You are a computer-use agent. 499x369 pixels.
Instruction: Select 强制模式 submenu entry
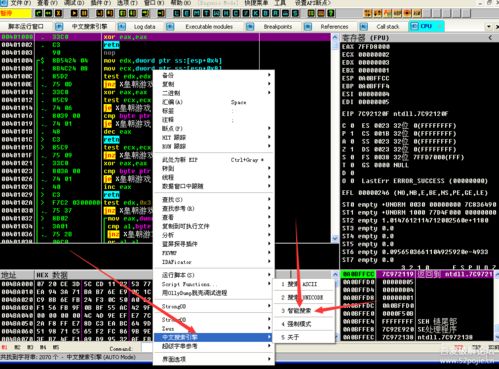299,324
